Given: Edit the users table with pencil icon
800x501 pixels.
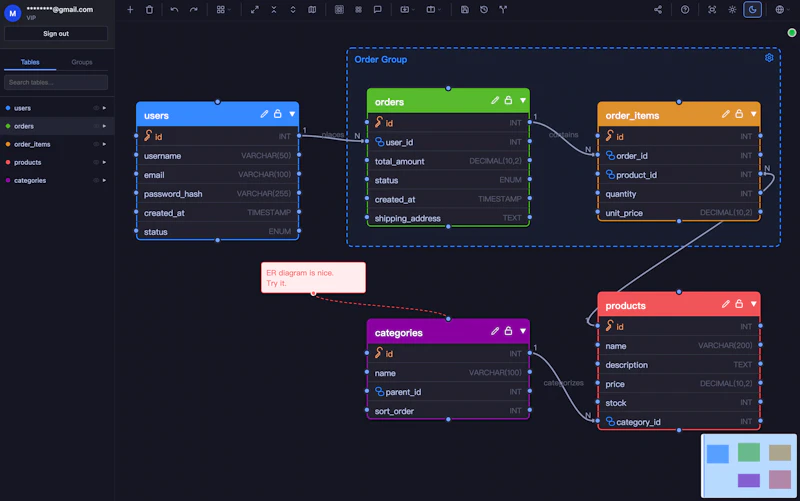Looking at the screenshot, I should pyautogui.click(x=264, y=114).
